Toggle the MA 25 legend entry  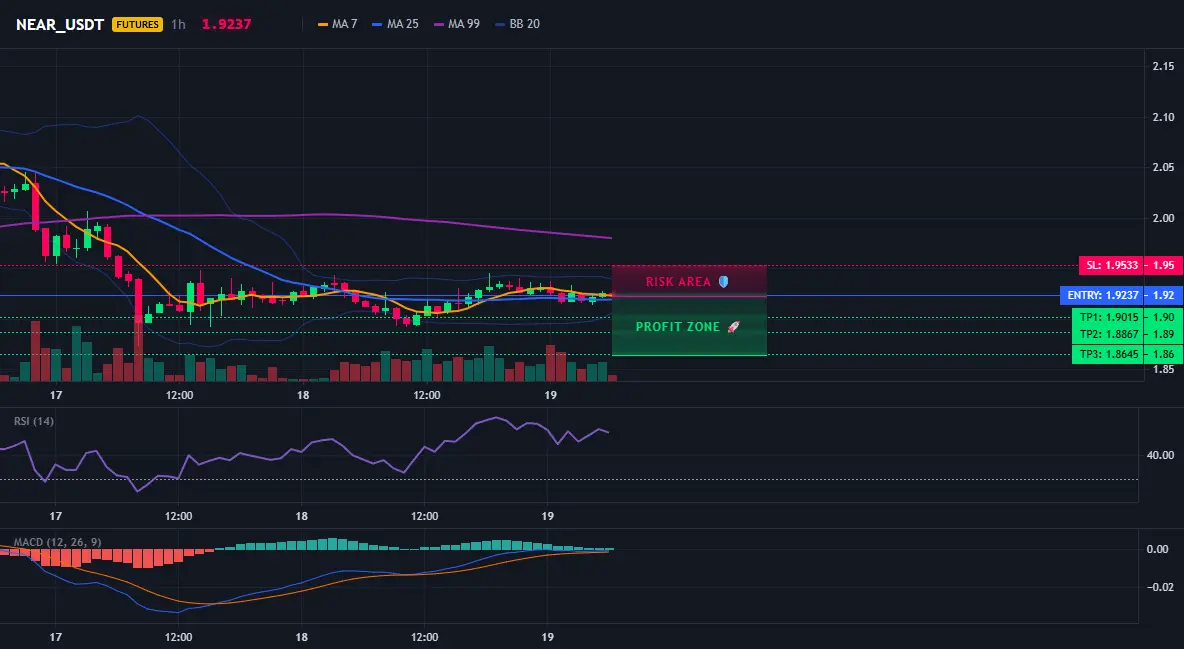[395, 24]
